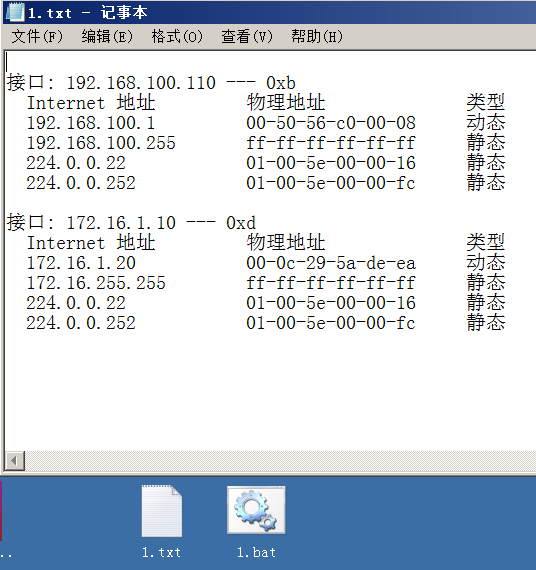Open the 文件(F) menu

37,36
